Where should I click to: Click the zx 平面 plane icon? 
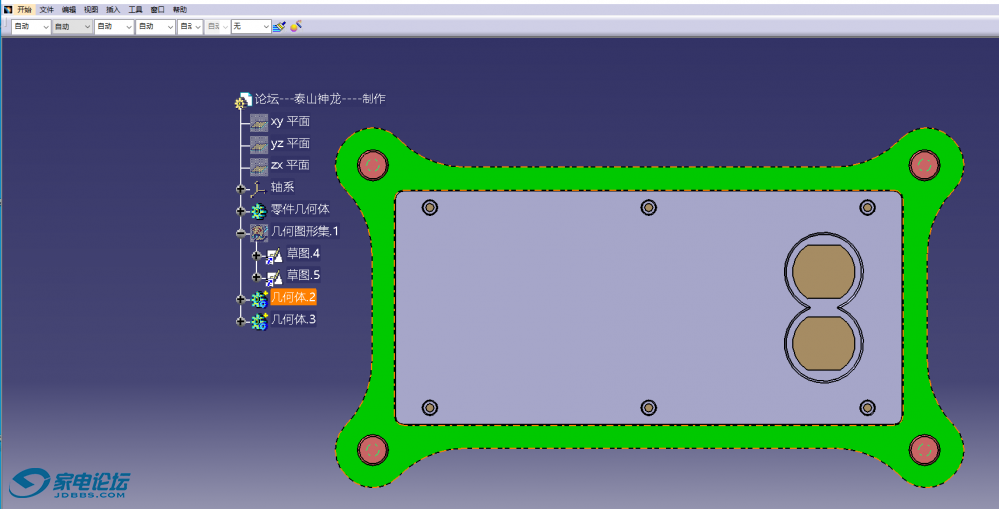click(x=259, y=165)
